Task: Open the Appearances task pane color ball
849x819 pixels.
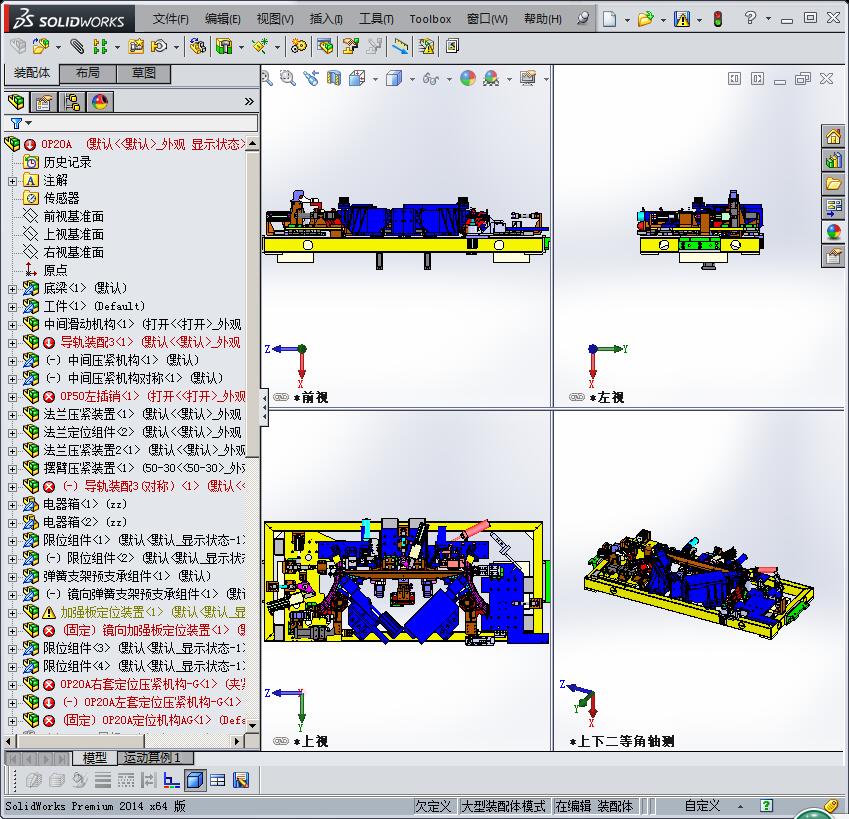Action: (833, 232)
